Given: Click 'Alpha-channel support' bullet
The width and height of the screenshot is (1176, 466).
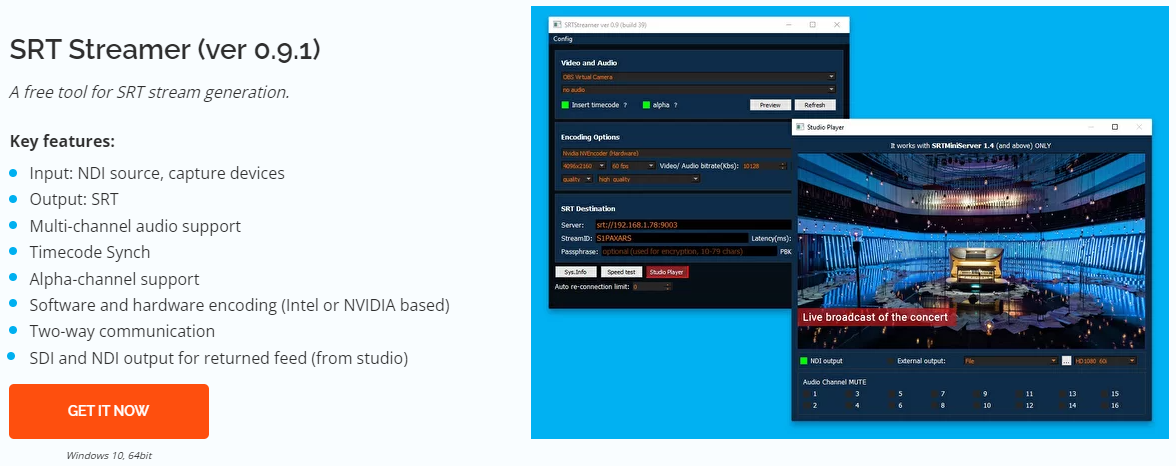Looking at the screenshot, I should click(x=114, y=279).
